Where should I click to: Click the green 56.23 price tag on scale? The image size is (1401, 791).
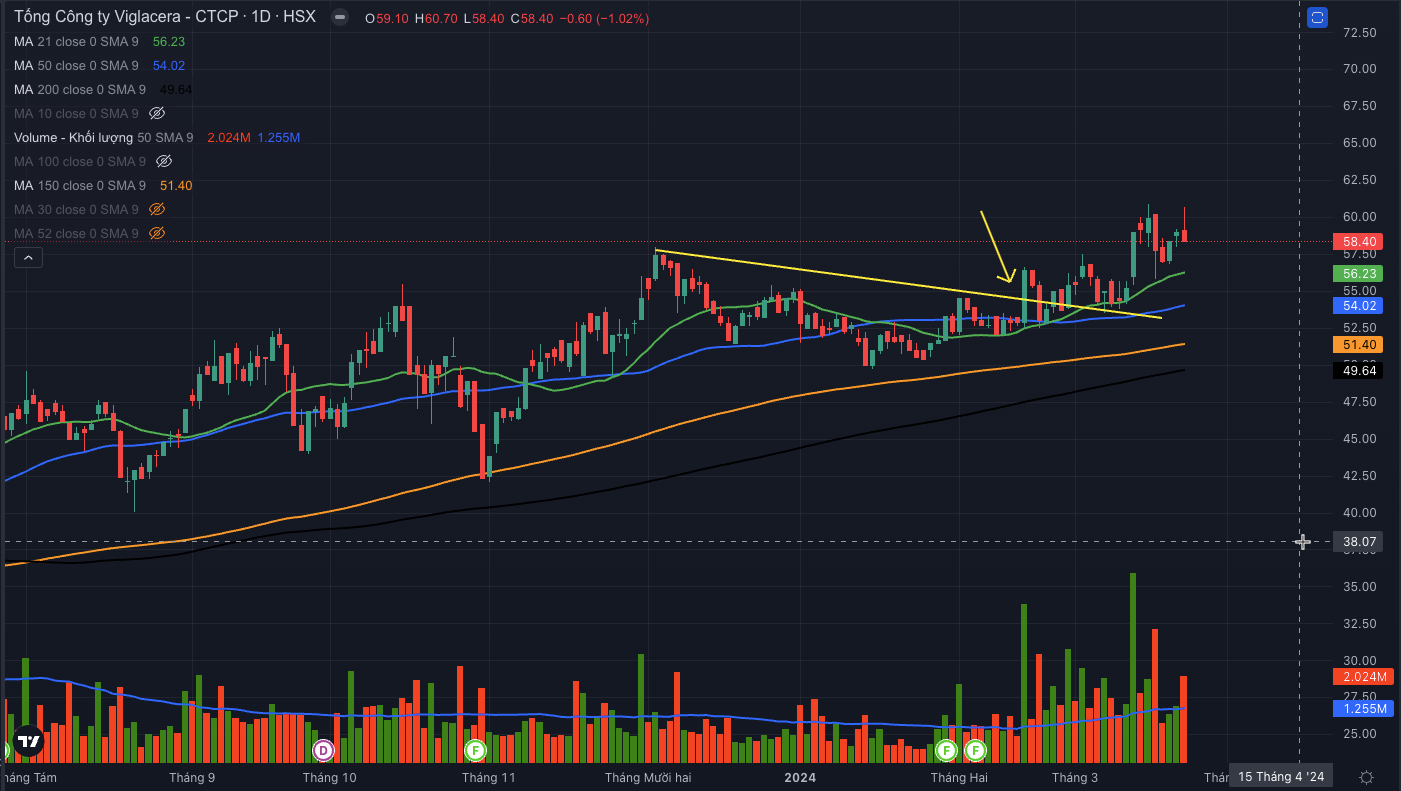tap(1359, 273)
